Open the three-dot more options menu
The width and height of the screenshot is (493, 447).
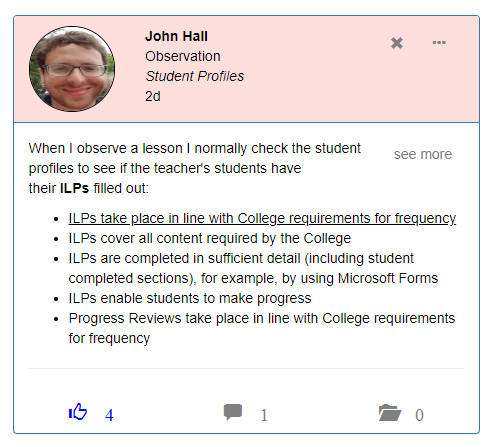(x=439, y=42)
